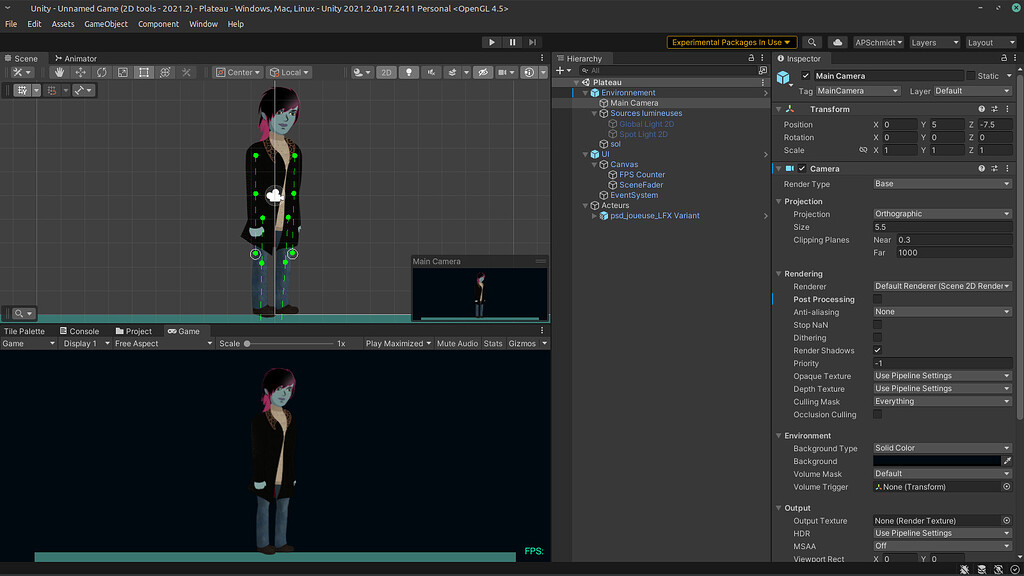The height and width of the screenshot is (576, 1024).
Task: Toggle scene lighting with the bulb icon
Action: pyautogui.click(x=408, y=72)
